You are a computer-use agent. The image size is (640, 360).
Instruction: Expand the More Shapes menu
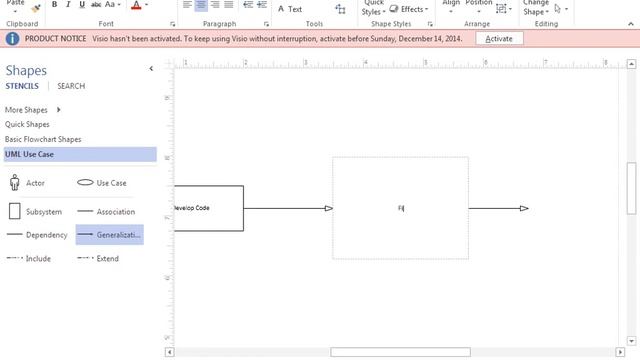pyautogui.click(x=33, y=110)
